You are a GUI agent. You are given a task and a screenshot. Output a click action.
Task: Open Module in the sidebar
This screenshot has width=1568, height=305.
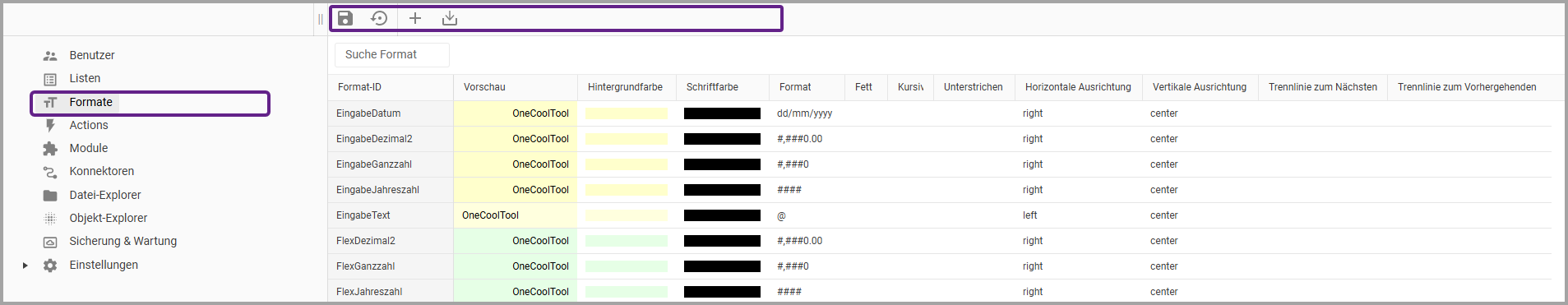pyautogui.click(x=89, y=148)
